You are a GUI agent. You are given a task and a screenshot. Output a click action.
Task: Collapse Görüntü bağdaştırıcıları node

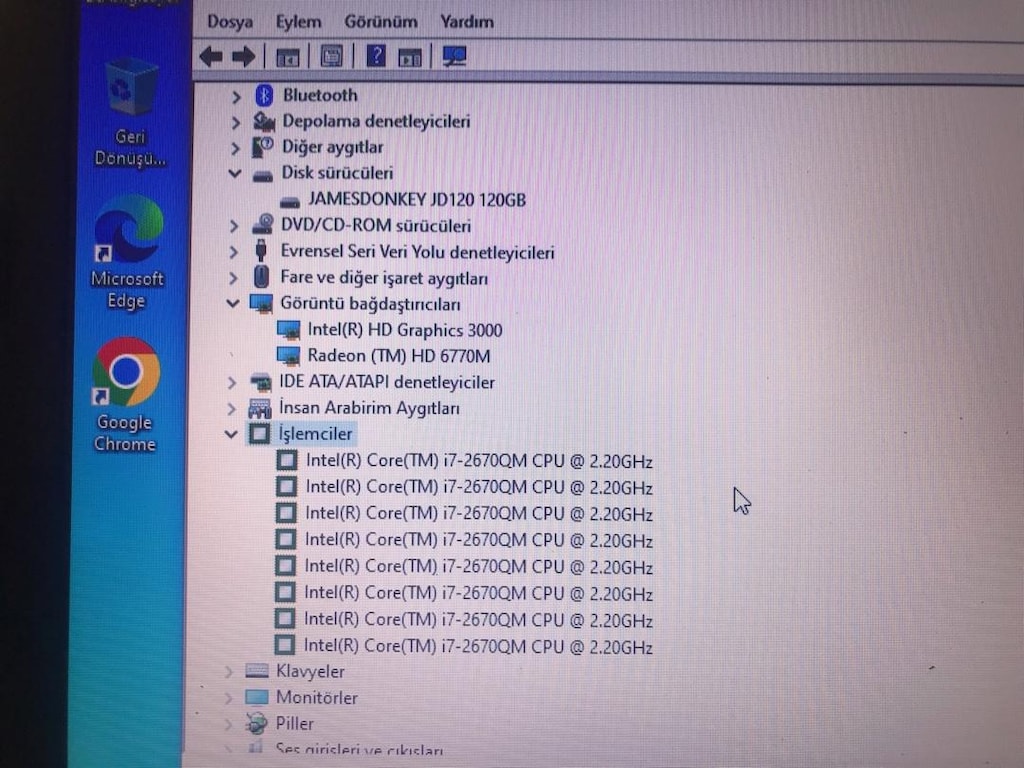tap(232, 304)
